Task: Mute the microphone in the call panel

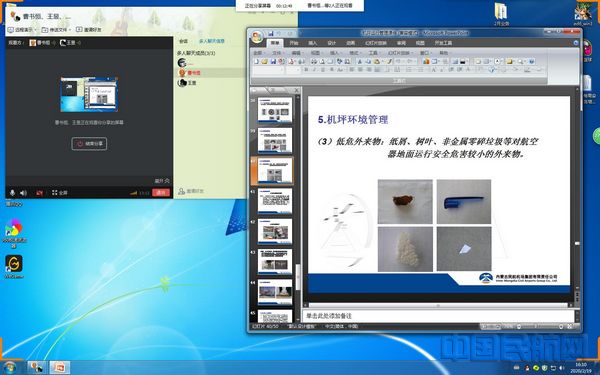Action: [12, 193]
